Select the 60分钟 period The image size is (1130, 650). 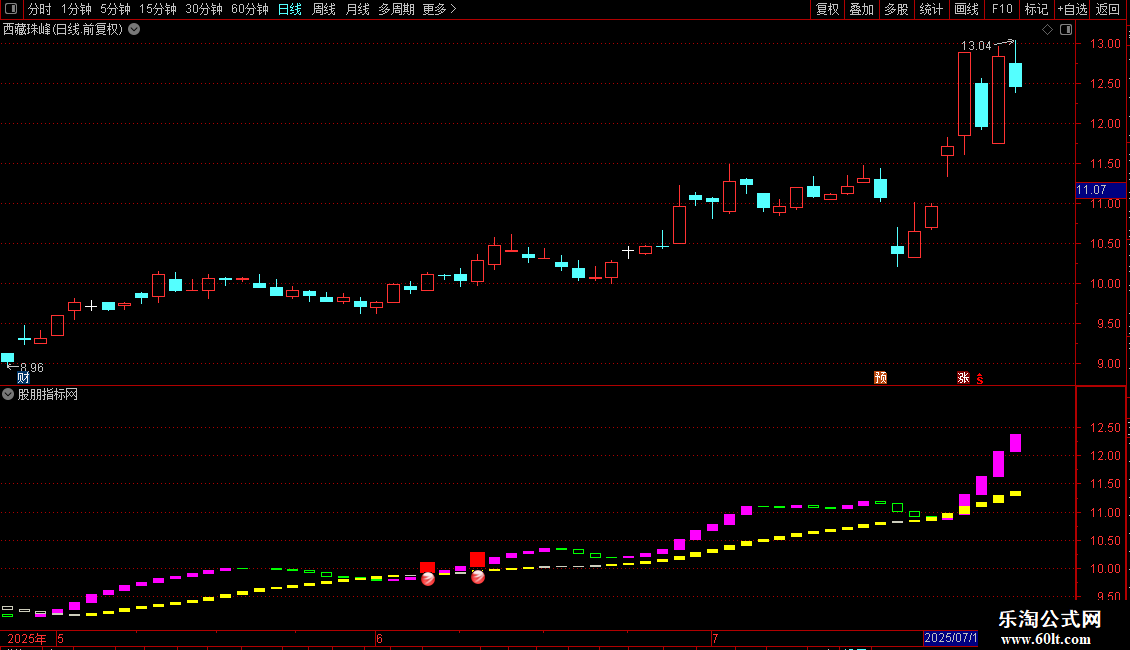249,9
